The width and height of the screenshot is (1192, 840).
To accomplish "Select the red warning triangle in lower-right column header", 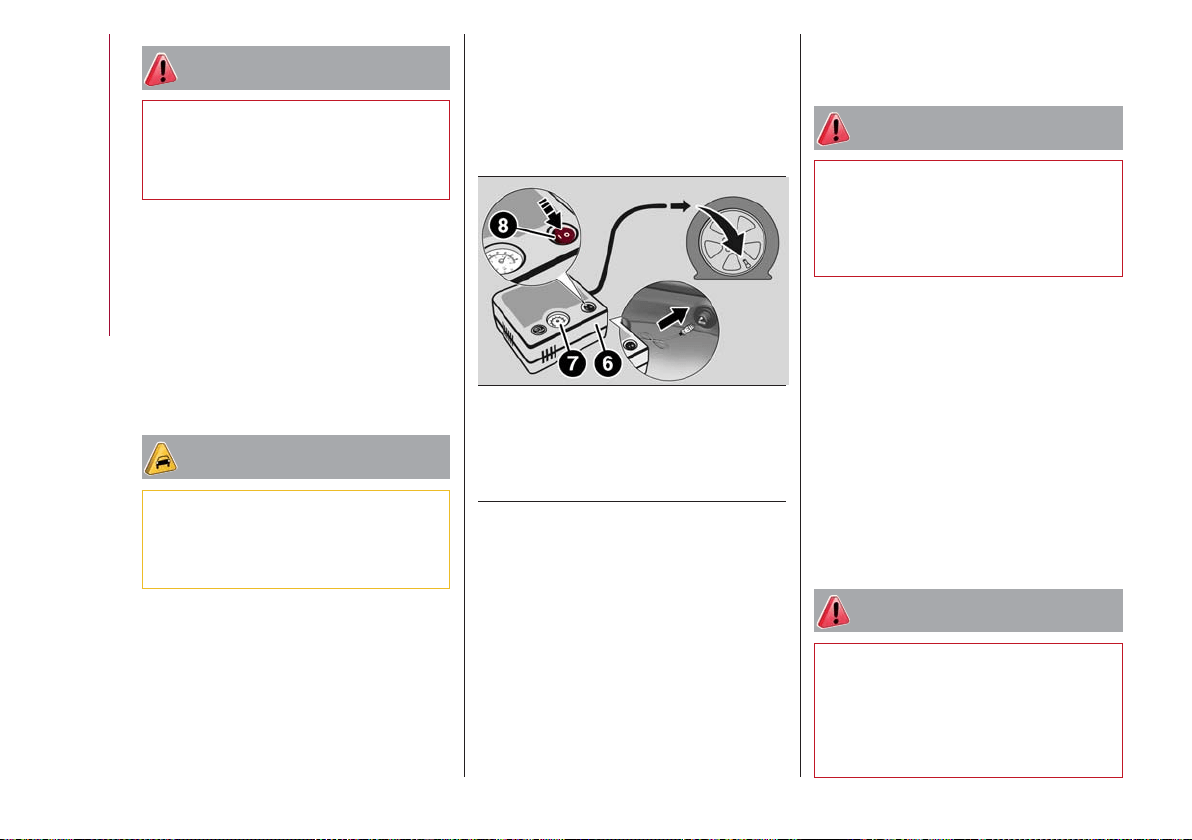I will pos(833,611).
